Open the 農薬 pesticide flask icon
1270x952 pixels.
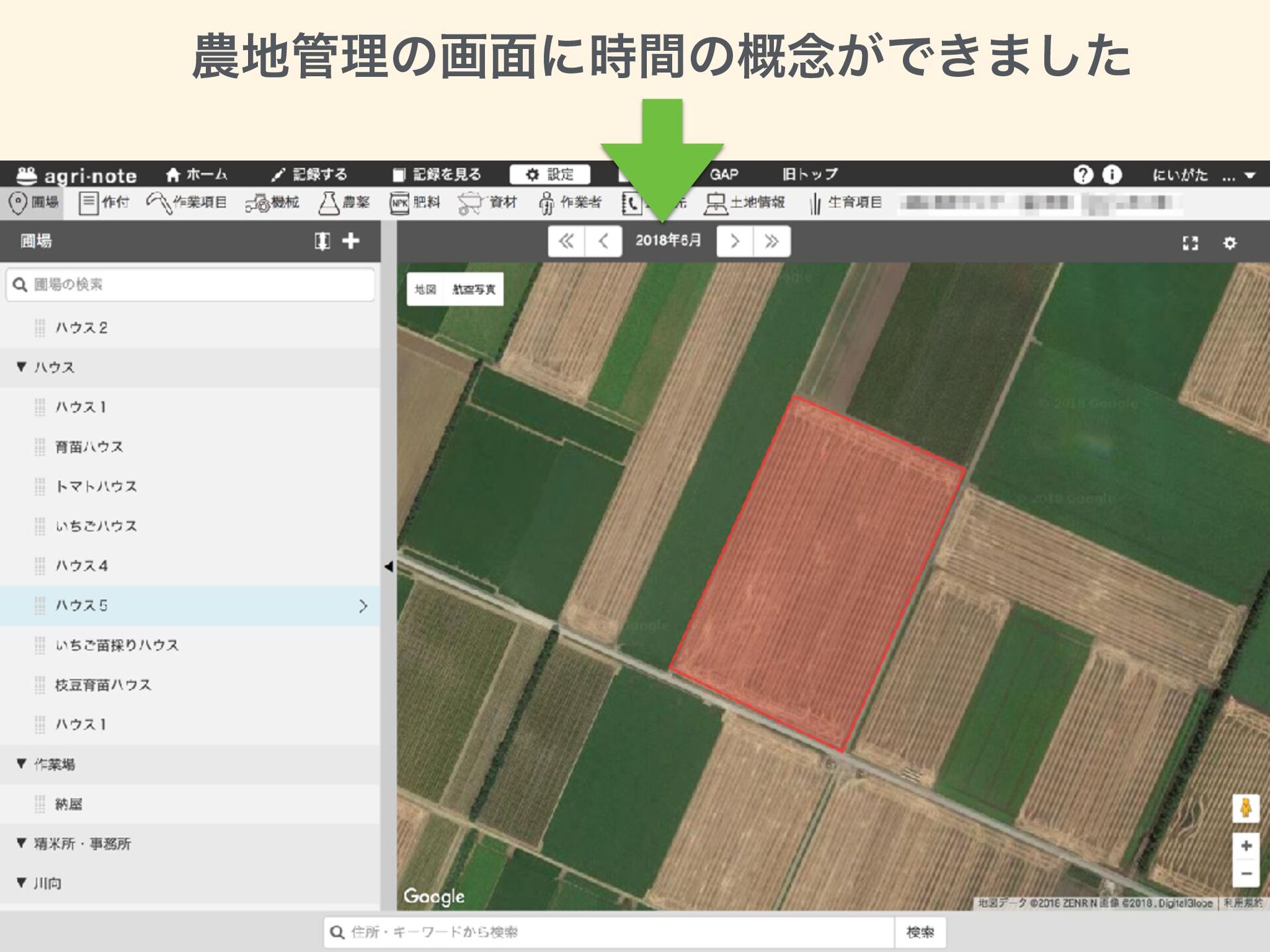coord(329,203)
